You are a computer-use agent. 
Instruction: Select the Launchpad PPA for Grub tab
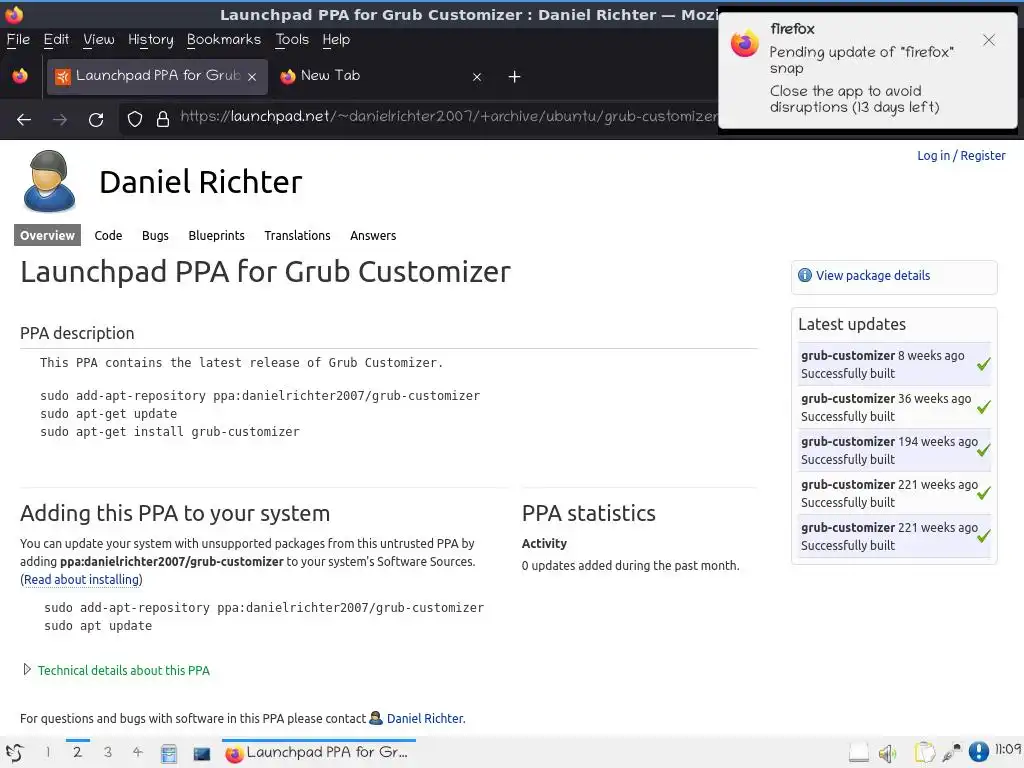(157, 76)
